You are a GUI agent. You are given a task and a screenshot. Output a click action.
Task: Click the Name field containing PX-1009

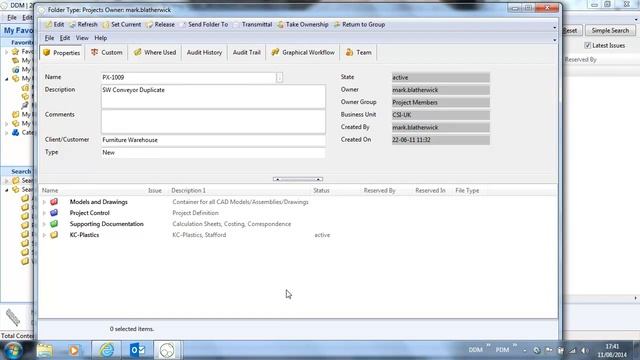(189, 78)
